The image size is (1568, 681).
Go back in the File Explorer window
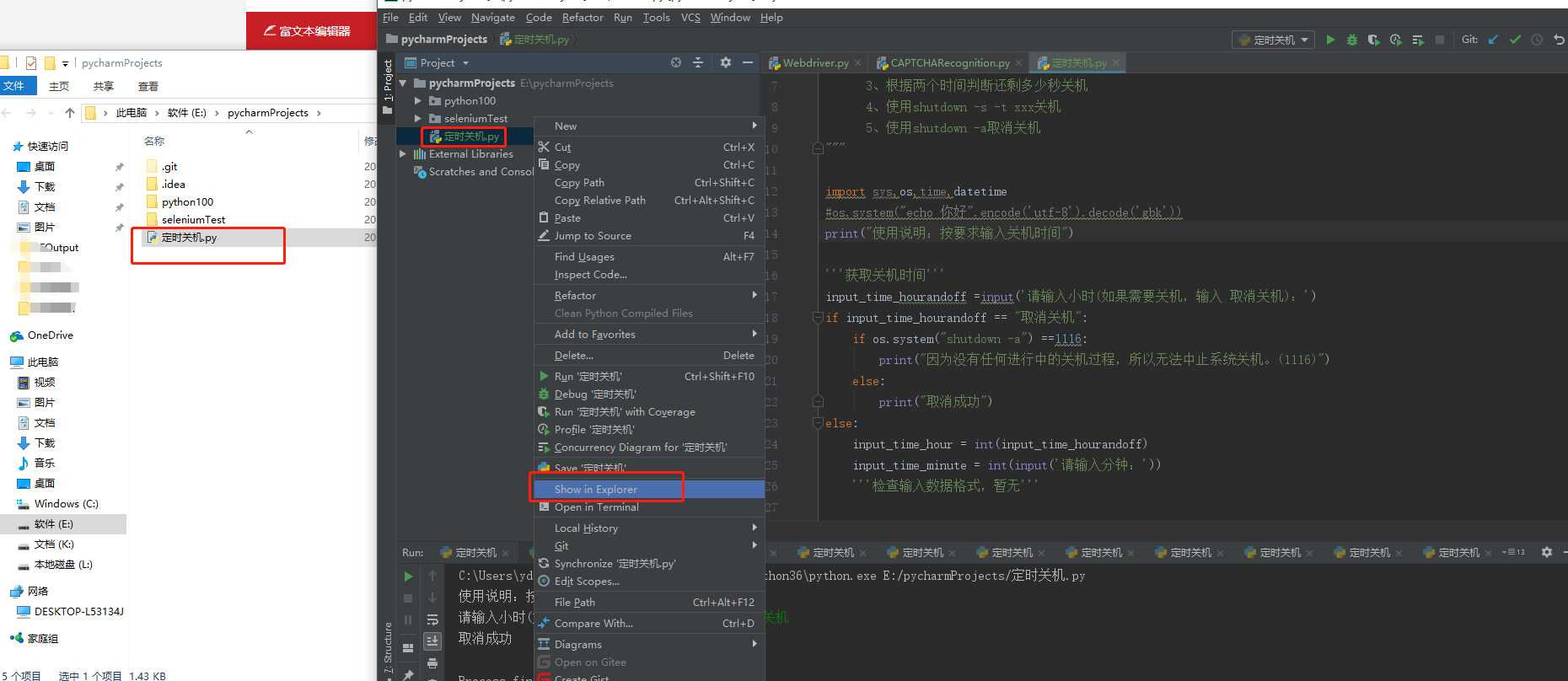[7, 113]
